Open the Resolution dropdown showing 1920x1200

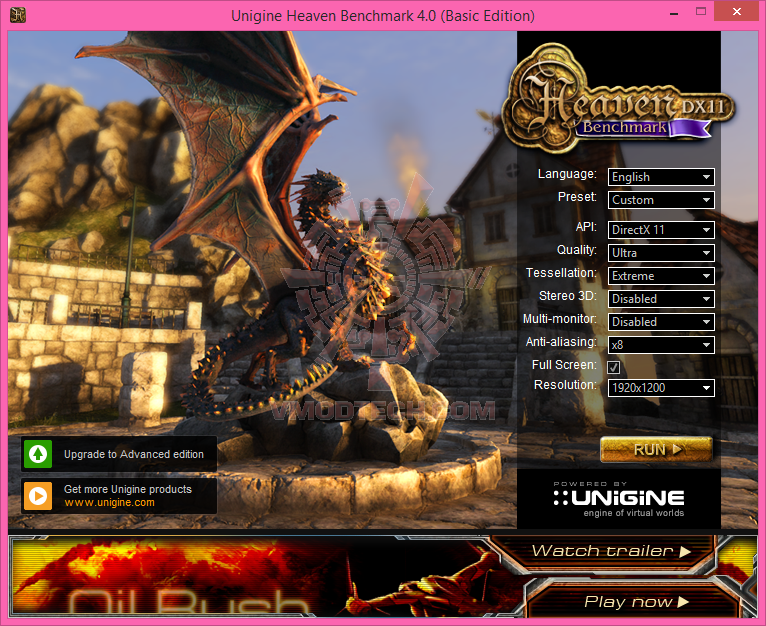[x=661, y=388]
